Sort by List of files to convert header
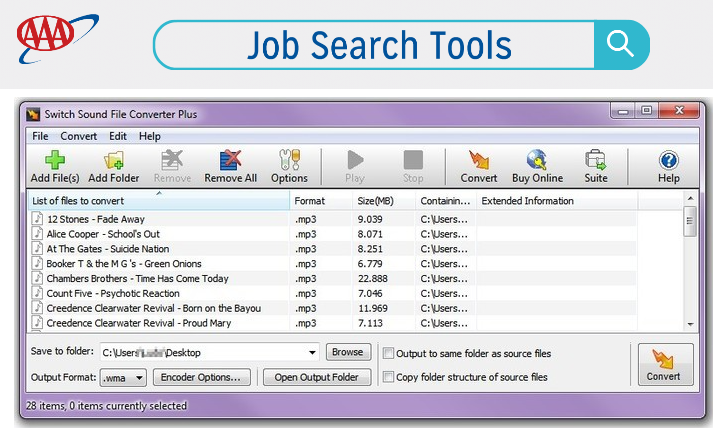Screen dimensions: 713x428 pyautogui.click(x=158, y=201)
